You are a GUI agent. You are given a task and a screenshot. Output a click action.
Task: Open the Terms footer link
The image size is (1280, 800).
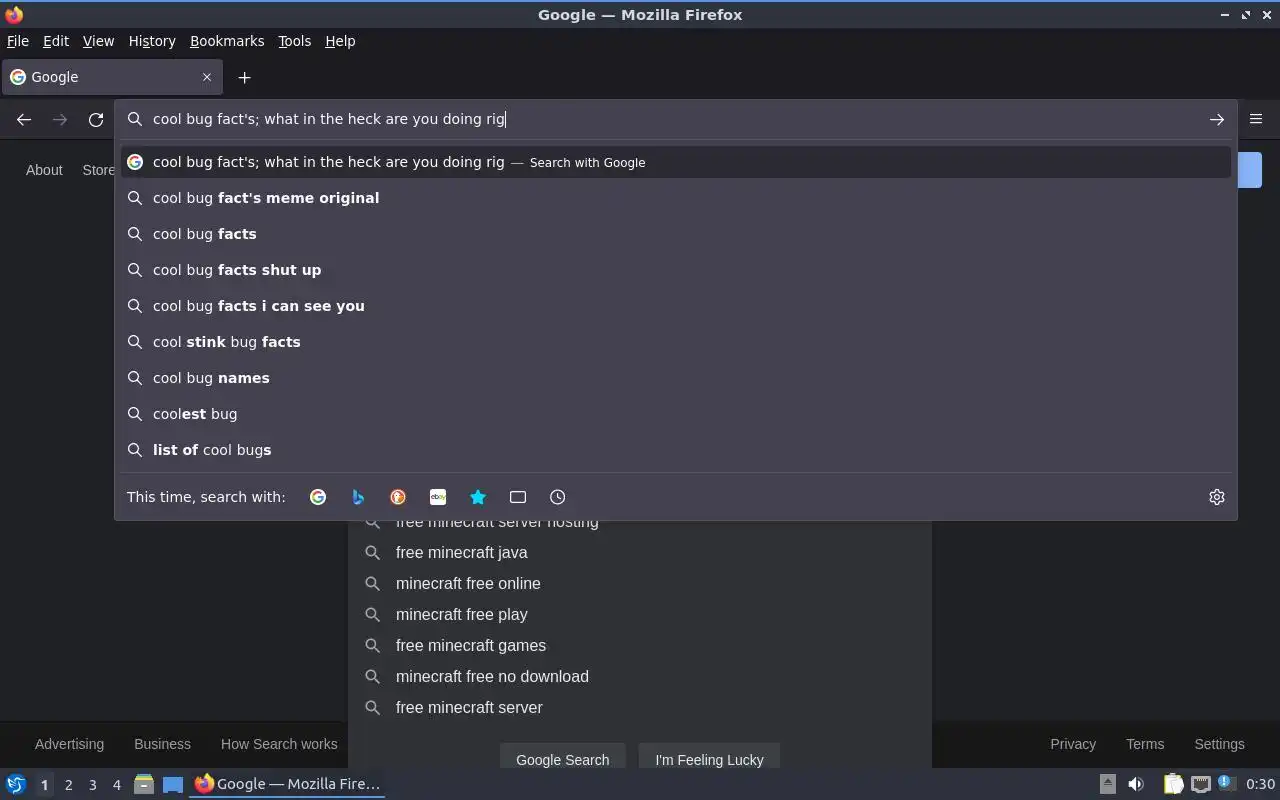[x=1145, y=744]
